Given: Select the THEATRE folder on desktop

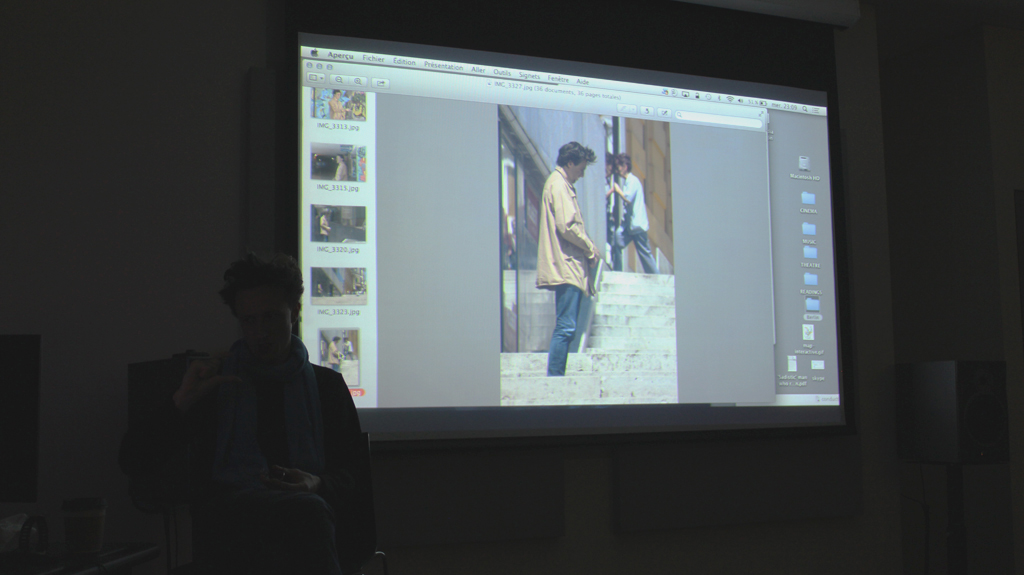Looking at the screenshot, I should coord(810,253).
